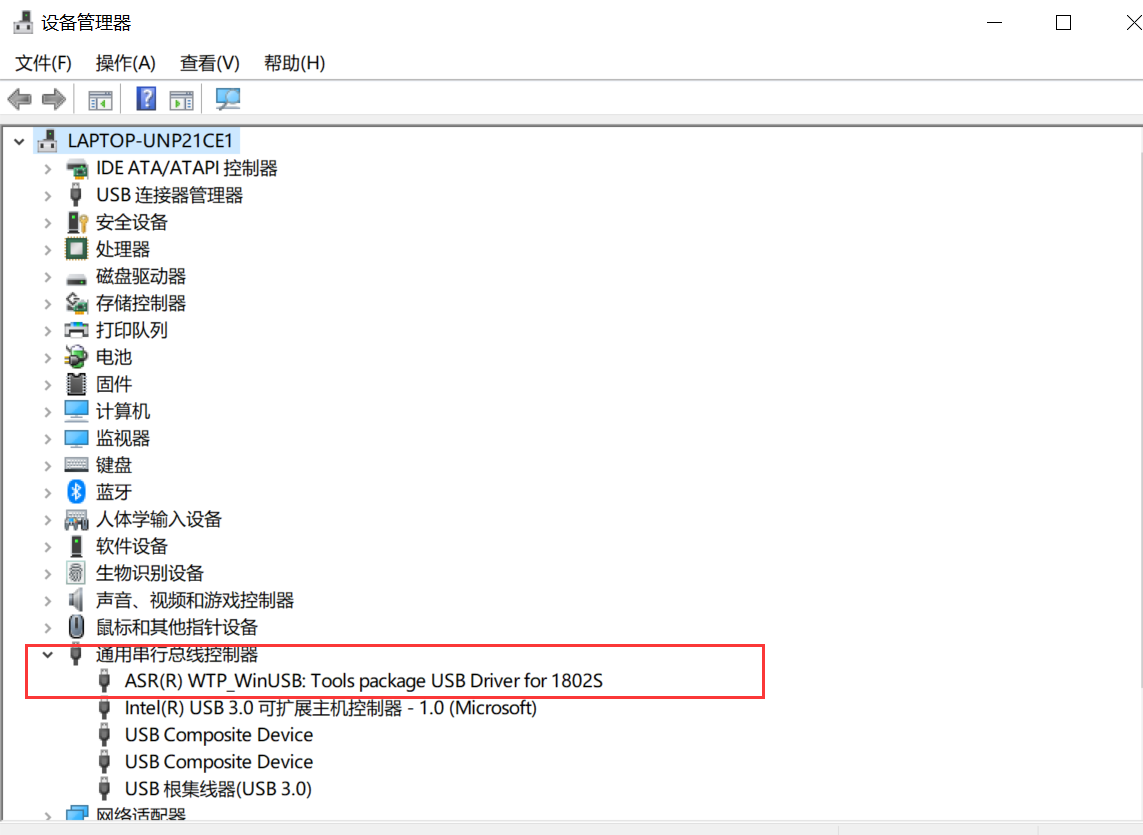This screenshot has width=1143, height=835.
Task: Click the back arrow toolbar icon
Action: click(x=19, y=99)
